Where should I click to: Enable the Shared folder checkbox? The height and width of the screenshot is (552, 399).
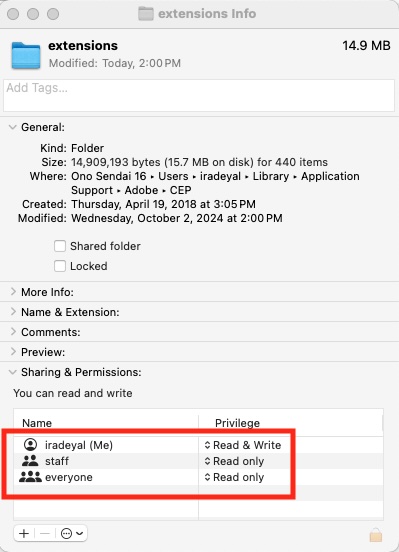60,246
